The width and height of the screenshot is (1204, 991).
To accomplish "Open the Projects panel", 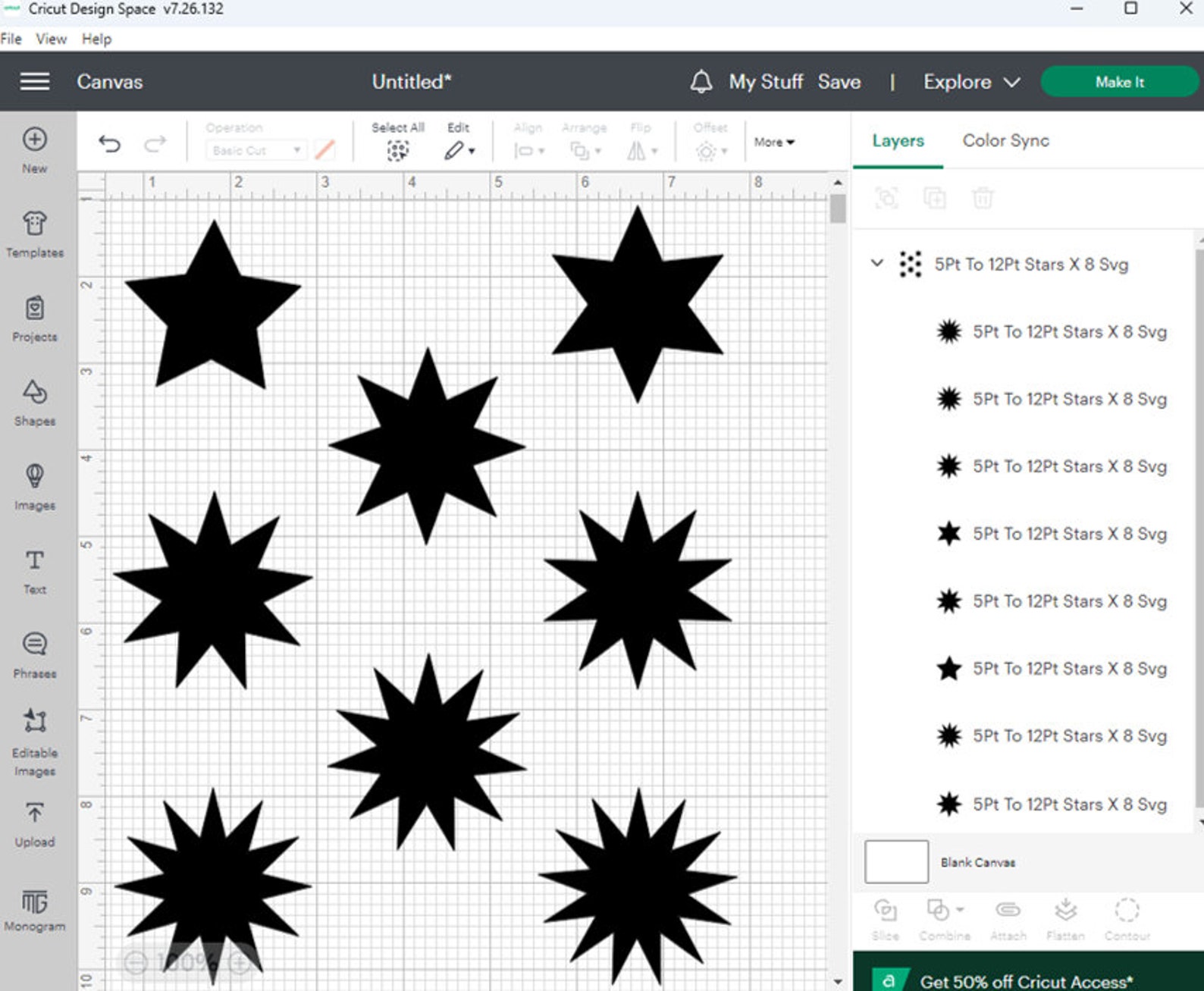I will (35, 318).
